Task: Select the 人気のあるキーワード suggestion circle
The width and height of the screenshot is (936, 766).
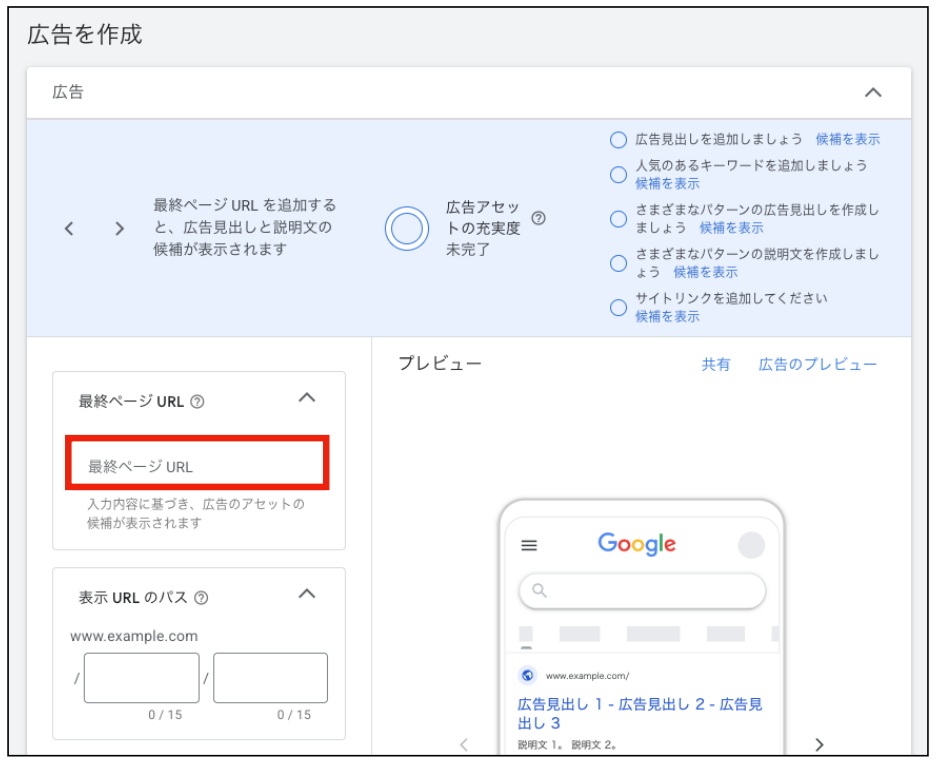Action: pos(618,175)
